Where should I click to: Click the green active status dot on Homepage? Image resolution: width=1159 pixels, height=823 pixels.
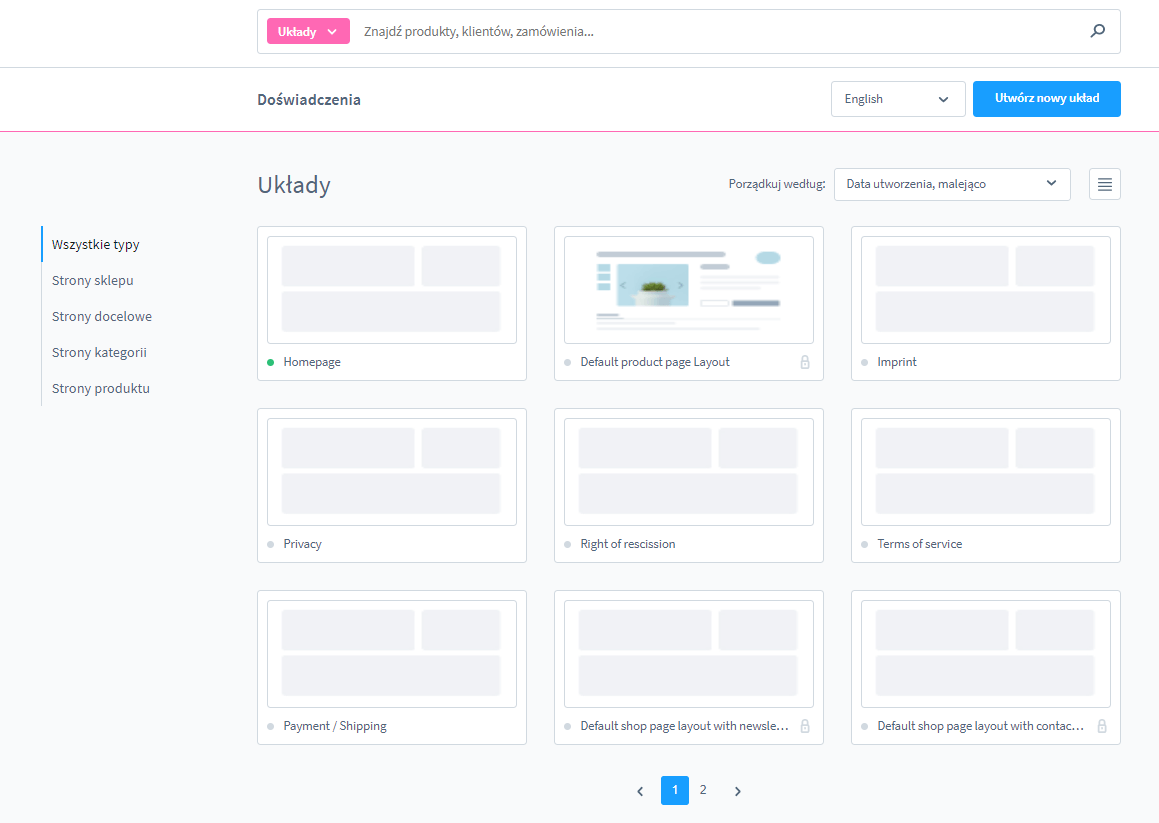[x=270, y=362]
